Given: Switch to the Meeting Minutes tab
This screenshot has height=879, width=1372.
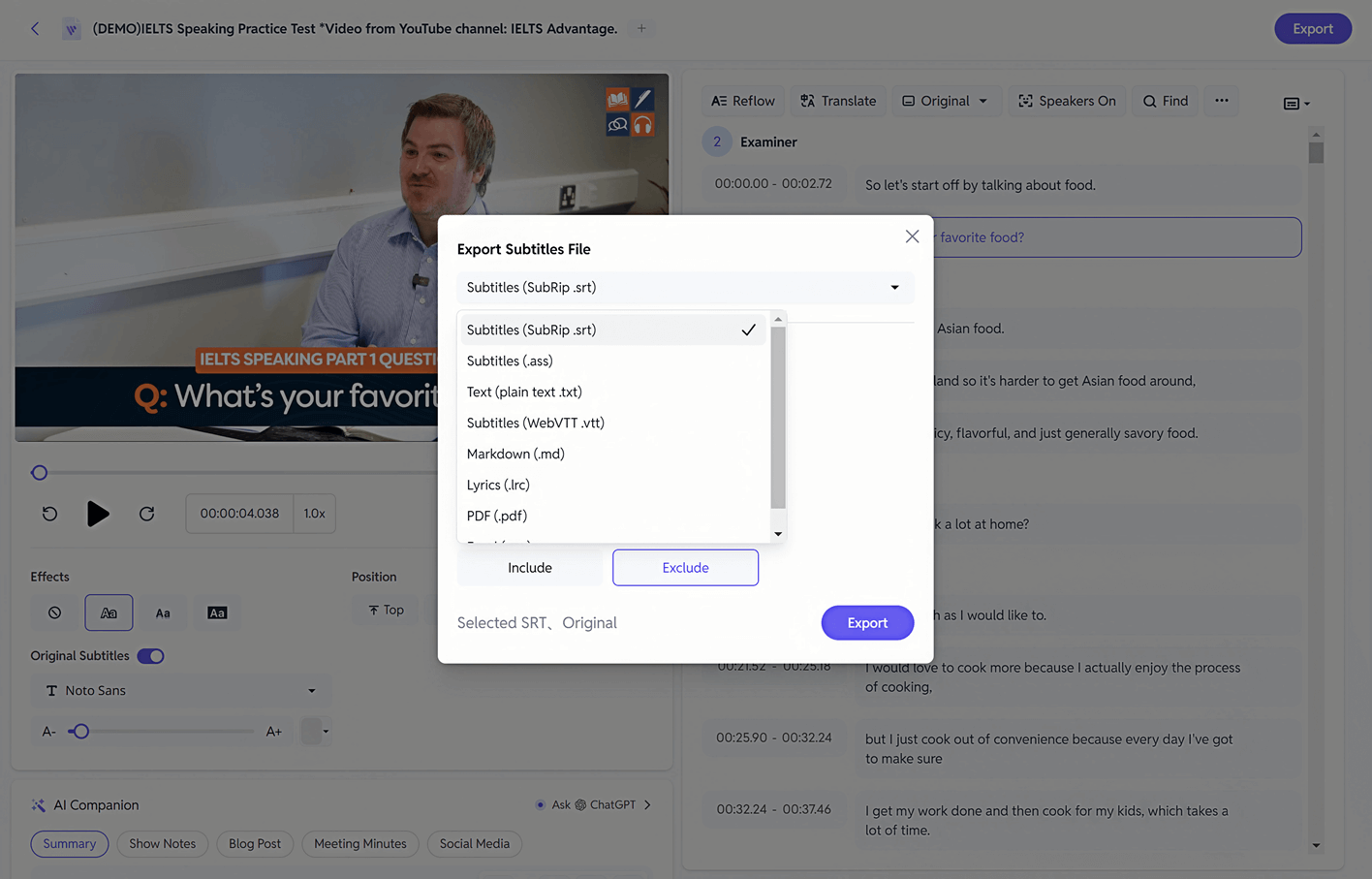Looking at the screenshot, I should click(x=360, y=844).
